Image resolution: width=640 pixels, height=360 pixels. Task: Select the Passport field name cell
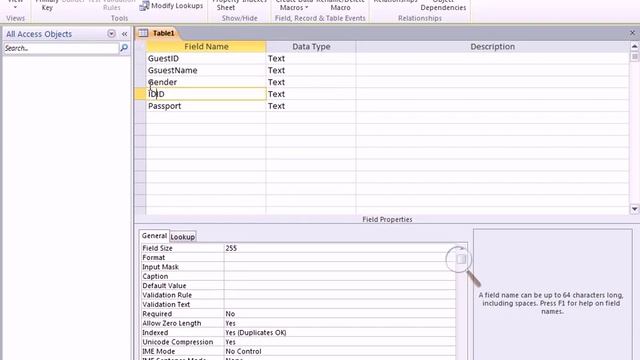click(206, 106)
